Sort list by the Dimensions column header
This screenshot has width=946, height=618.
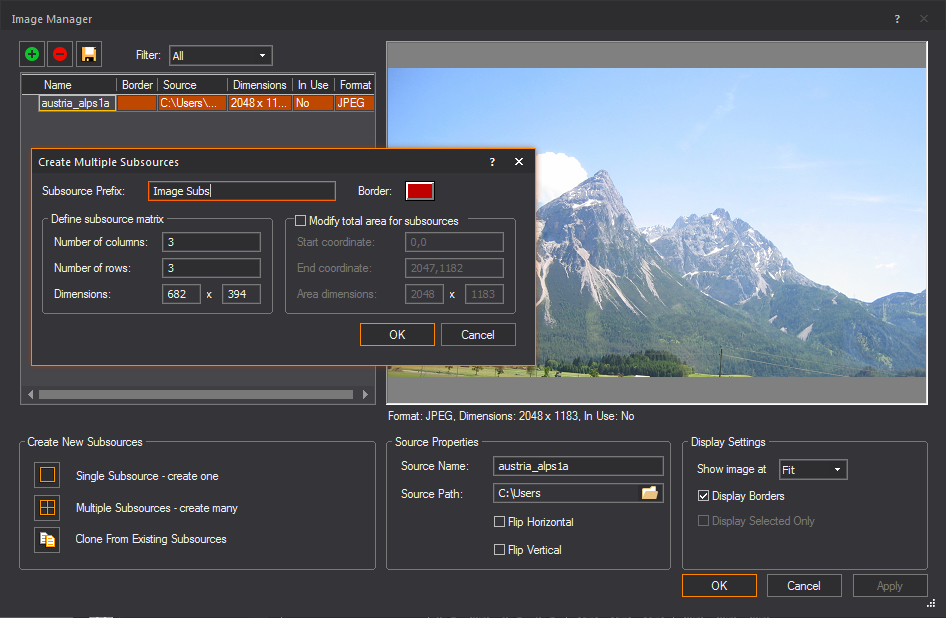pos(259,85)
